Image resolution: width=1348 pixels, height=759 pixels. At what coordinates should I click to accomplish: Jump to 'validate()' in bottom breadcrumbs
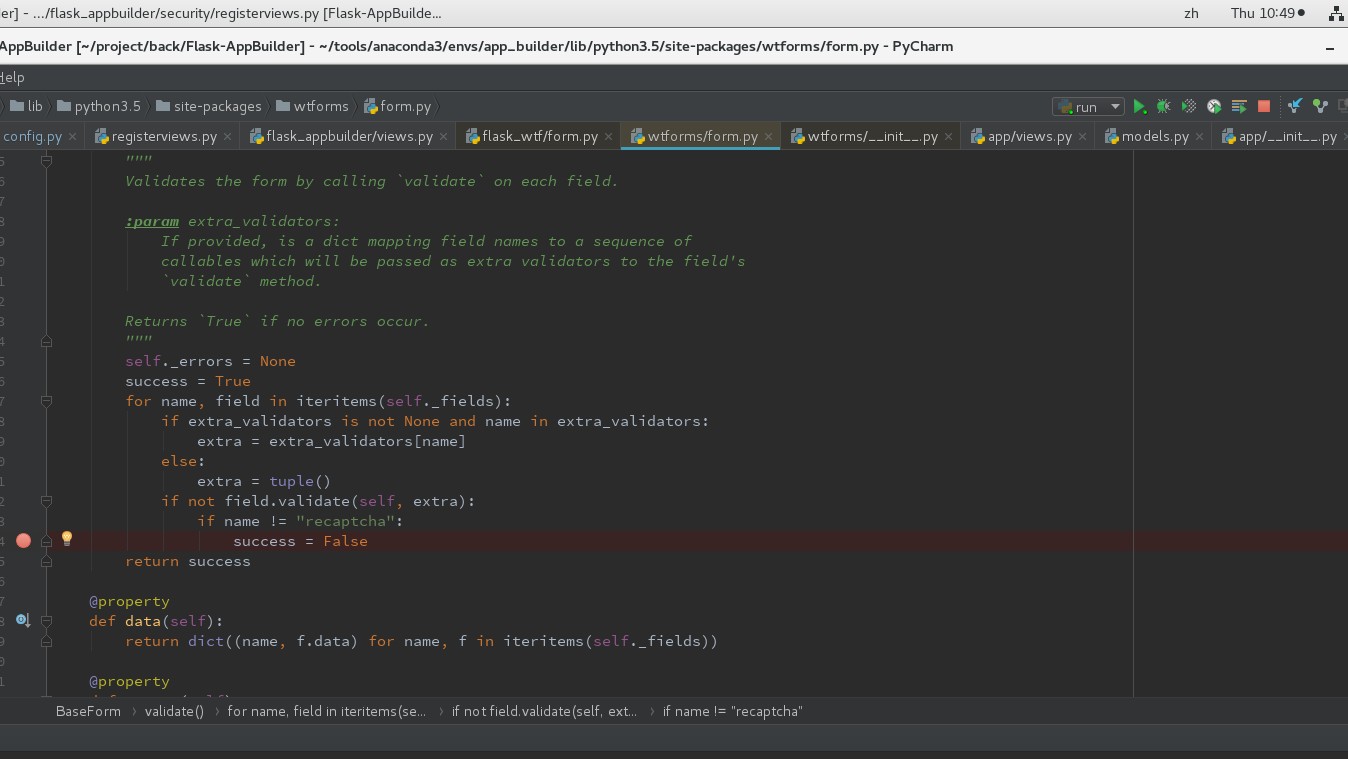[174, 711]
